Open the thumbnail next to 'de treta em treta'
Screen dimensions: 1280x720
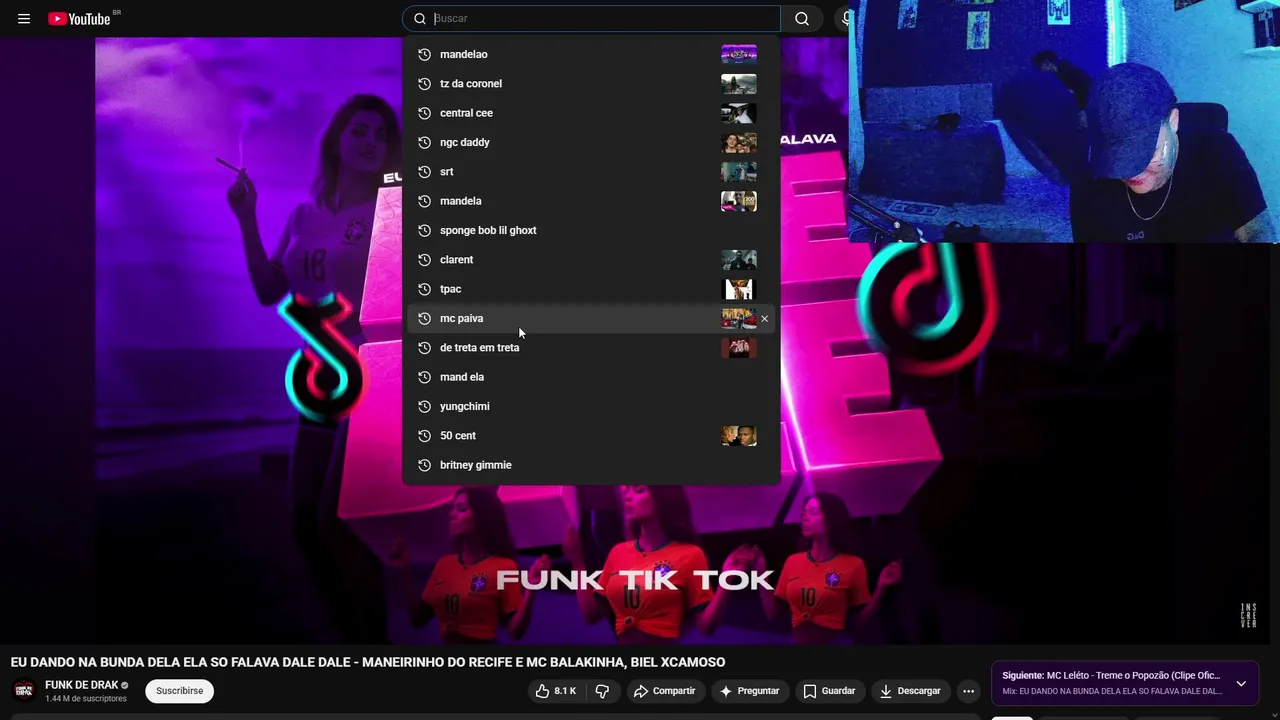tap(739, 348)
